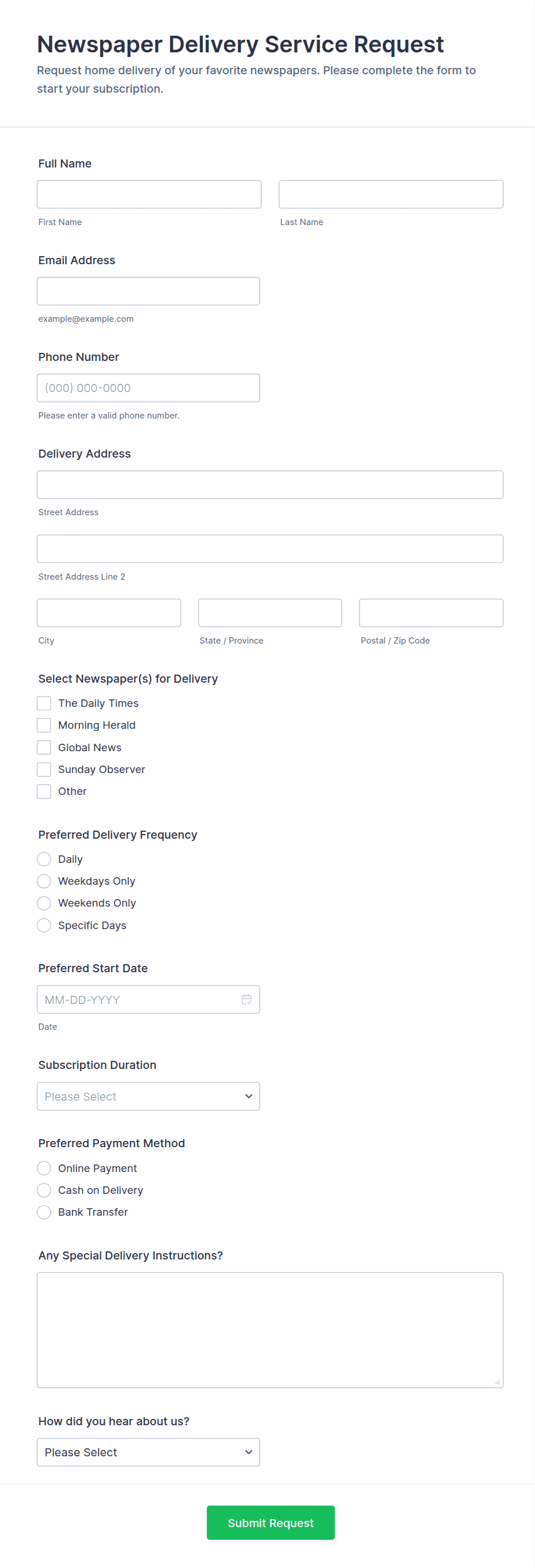
Task: Tick the Morning Herald option
Action: pos(44,725)
